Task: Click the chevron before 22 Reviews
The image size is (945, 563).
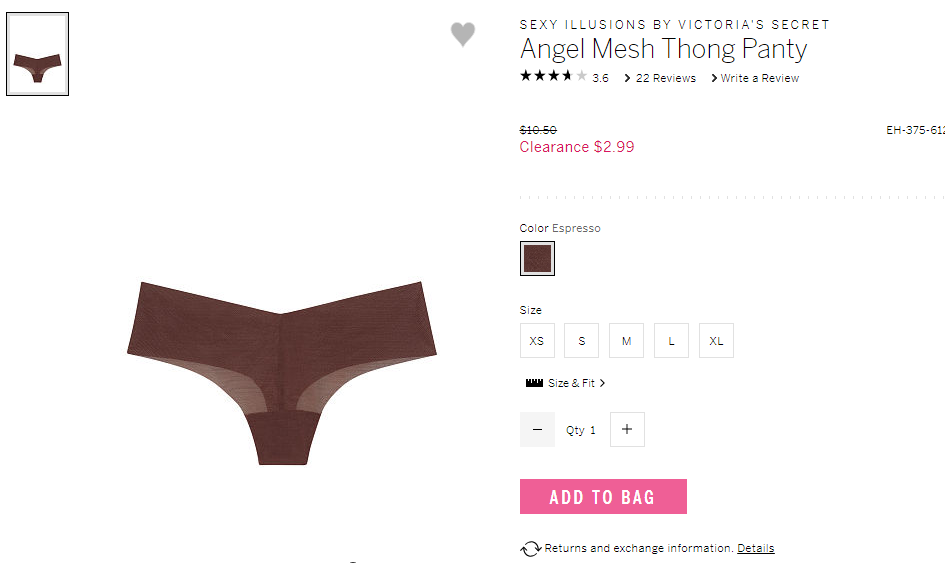Action: point(627,78)
